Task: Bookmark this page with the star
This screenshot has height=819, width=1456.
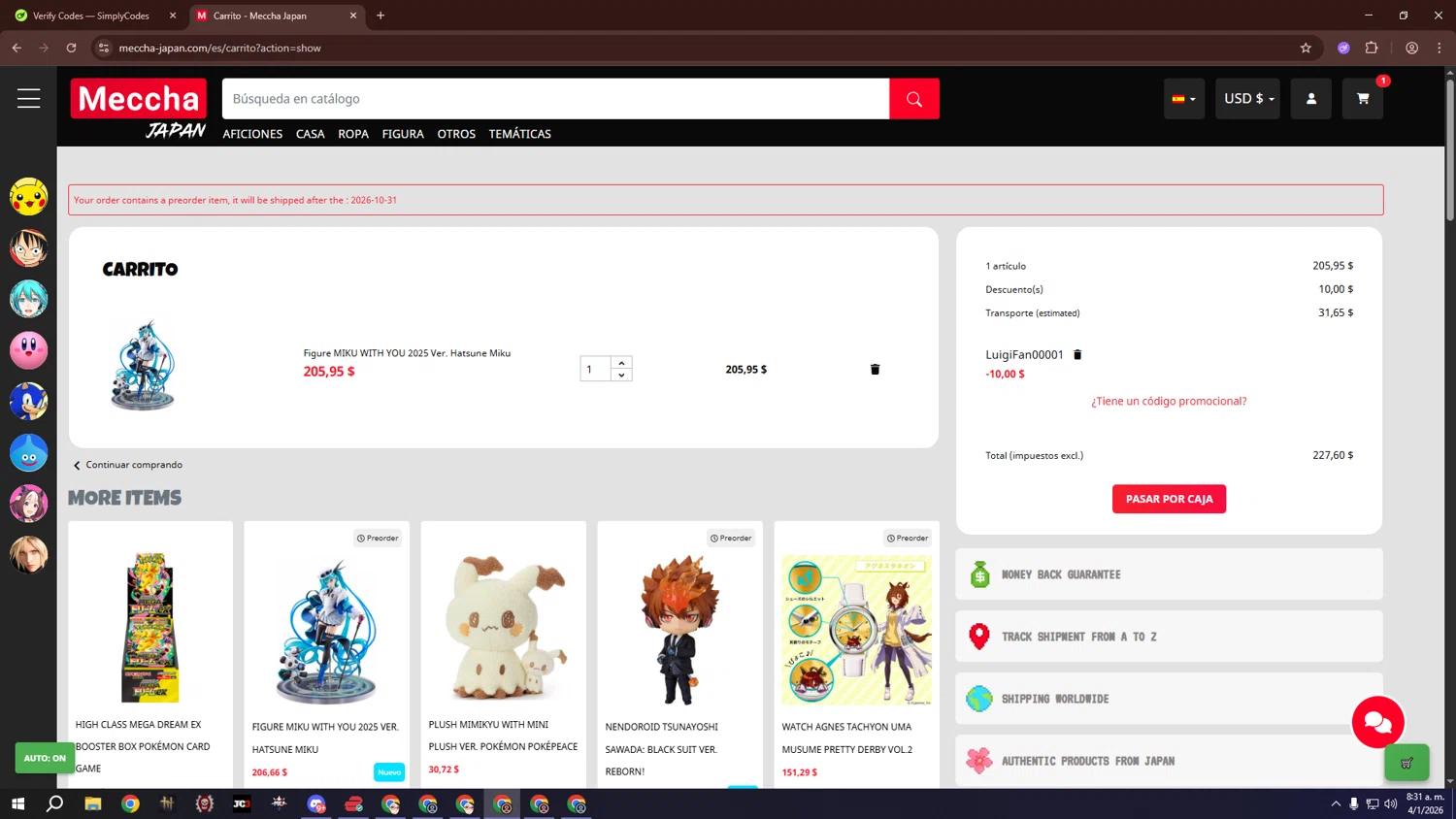Action: [x=1306, y=48]
